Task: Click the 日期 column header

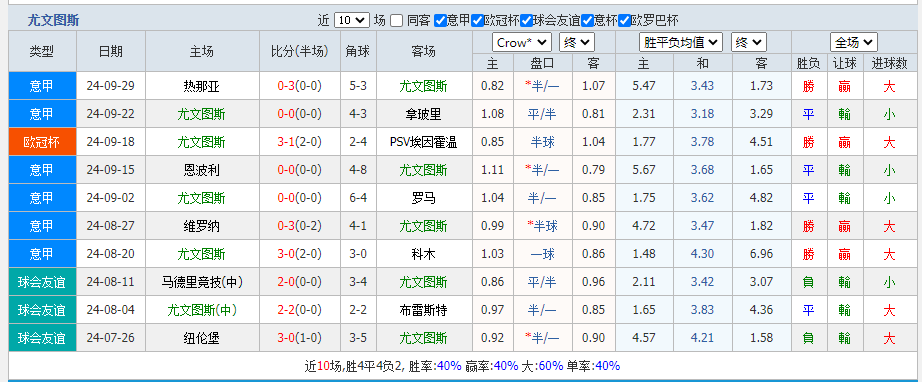Action: click(111, 52)
